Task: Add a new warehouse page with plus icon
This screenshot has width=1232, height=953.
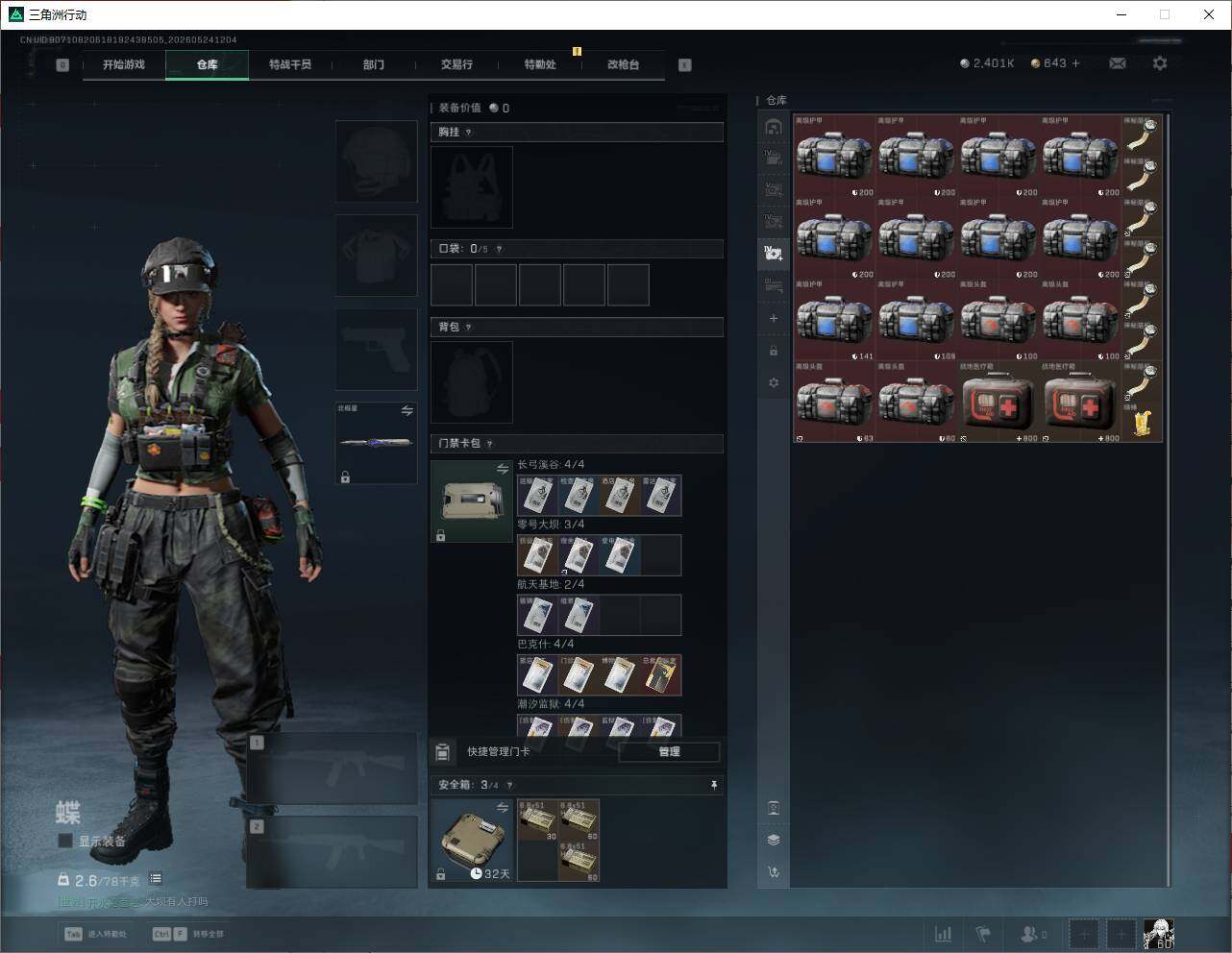Action: click(x=774, y=318)
